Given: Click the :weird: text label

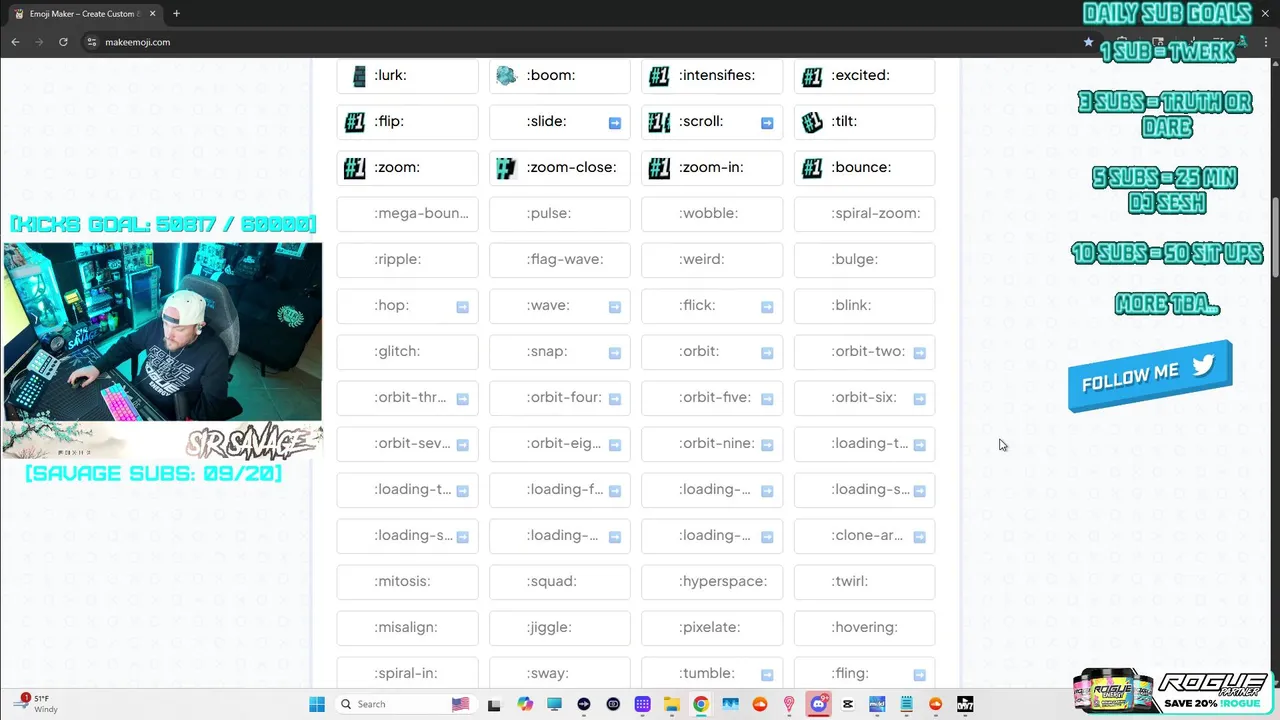Looking at the screenshot, I should [702, 259].
